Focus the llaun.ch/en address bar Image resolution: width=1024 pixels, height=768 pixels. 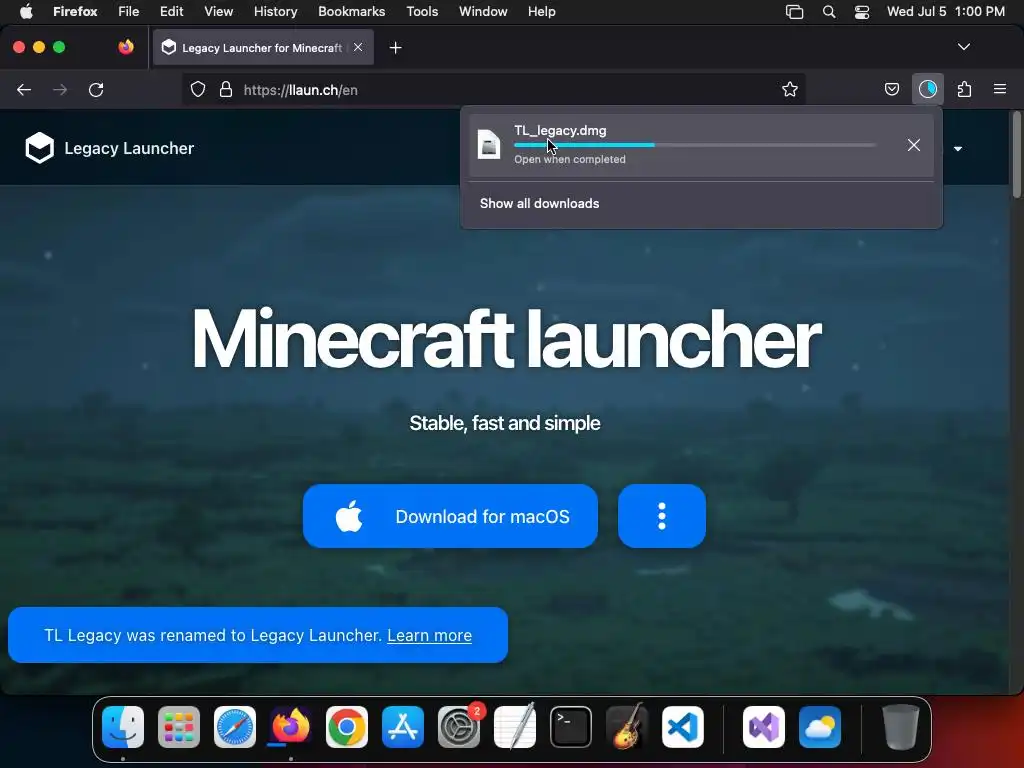point(493,89)
